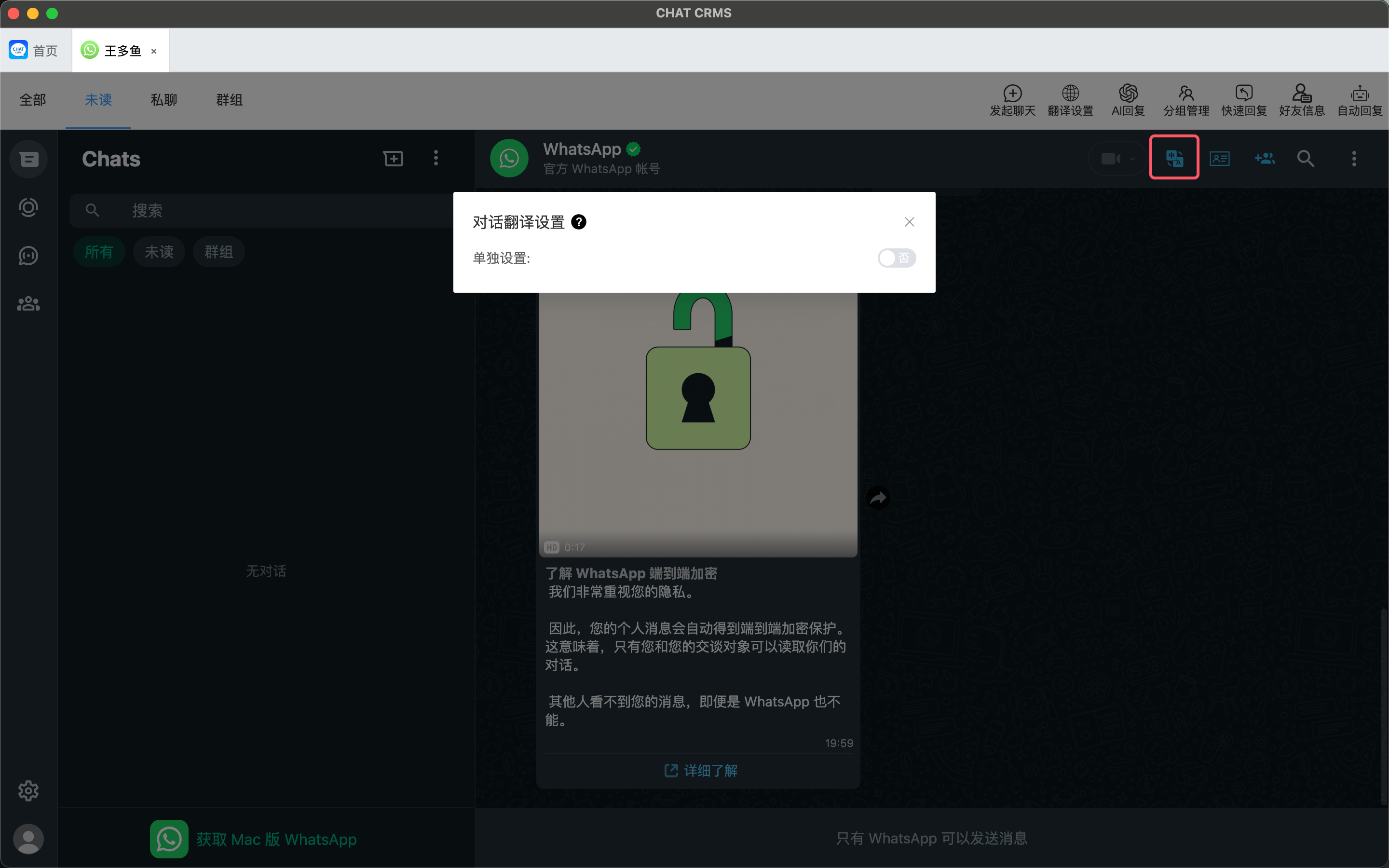Search within the WhatsApp conversation
The width and height of the screenshot is (1389, 868).
(x=1306, y=159)
